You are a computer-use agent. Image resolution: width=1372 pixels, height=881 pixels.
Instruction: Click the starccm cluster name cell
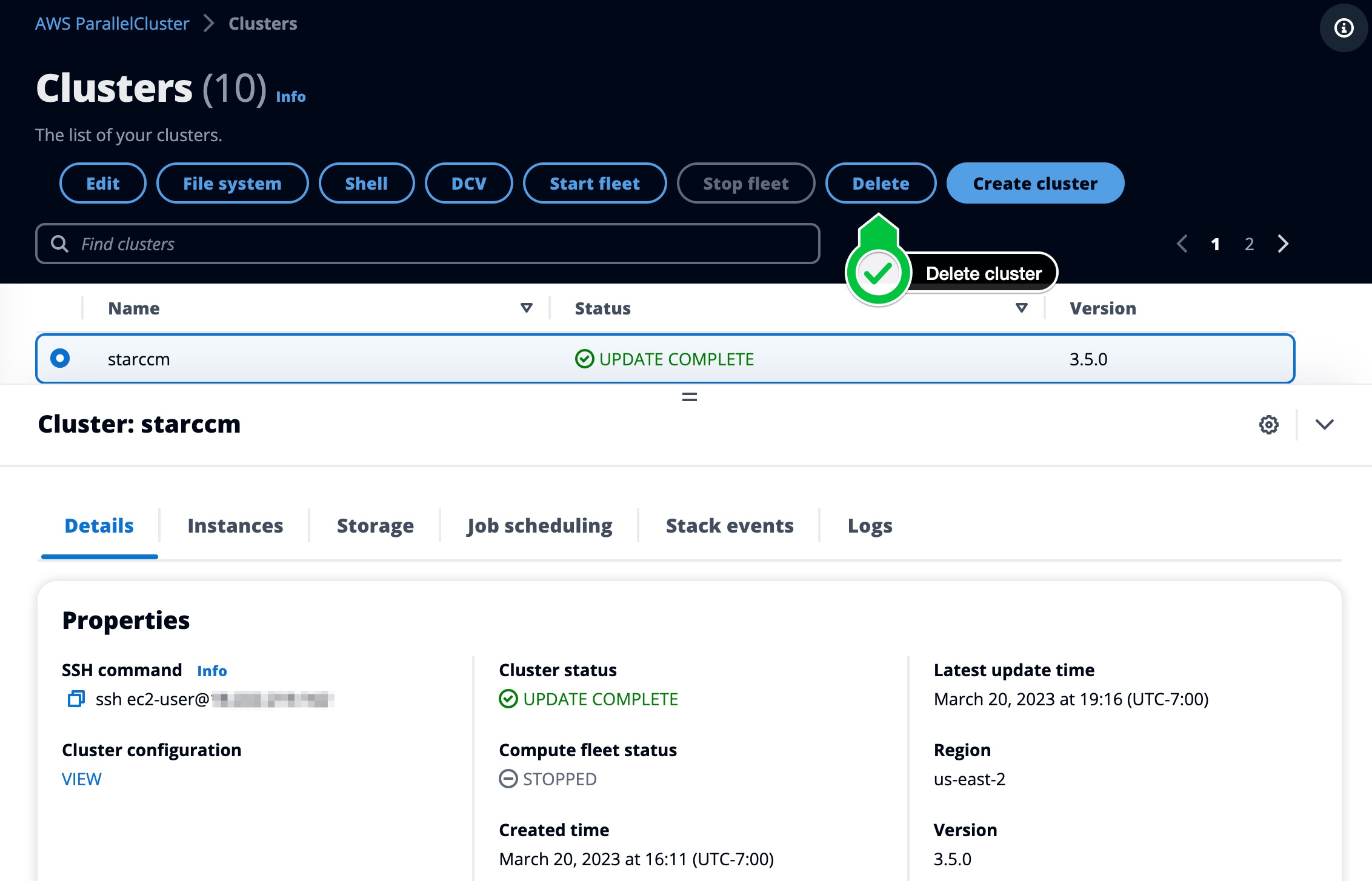pos(139,359)
